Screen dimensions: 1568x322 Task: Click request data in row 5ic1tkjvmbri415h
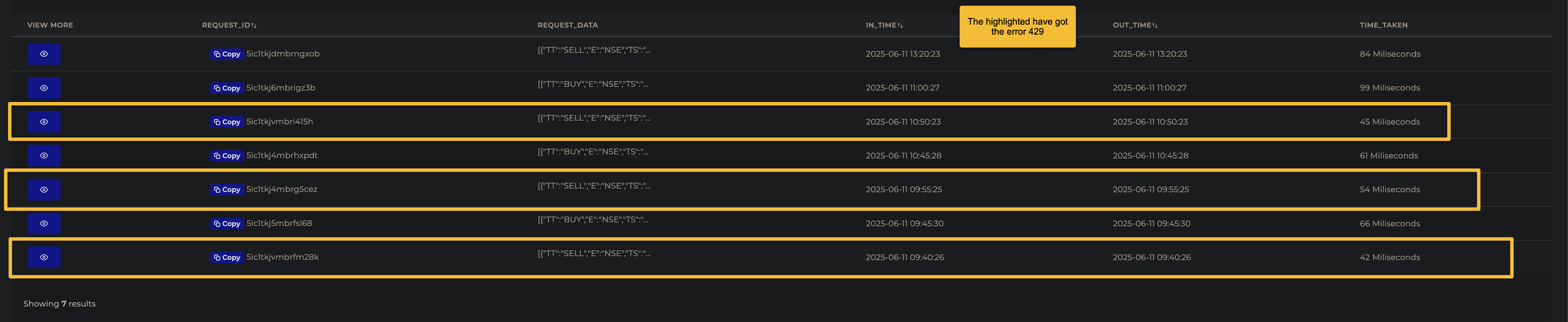point(594,118)
